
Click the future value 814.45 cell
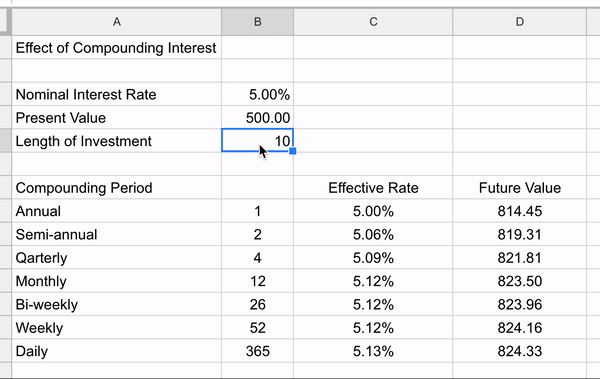click(x=519, y=211)
